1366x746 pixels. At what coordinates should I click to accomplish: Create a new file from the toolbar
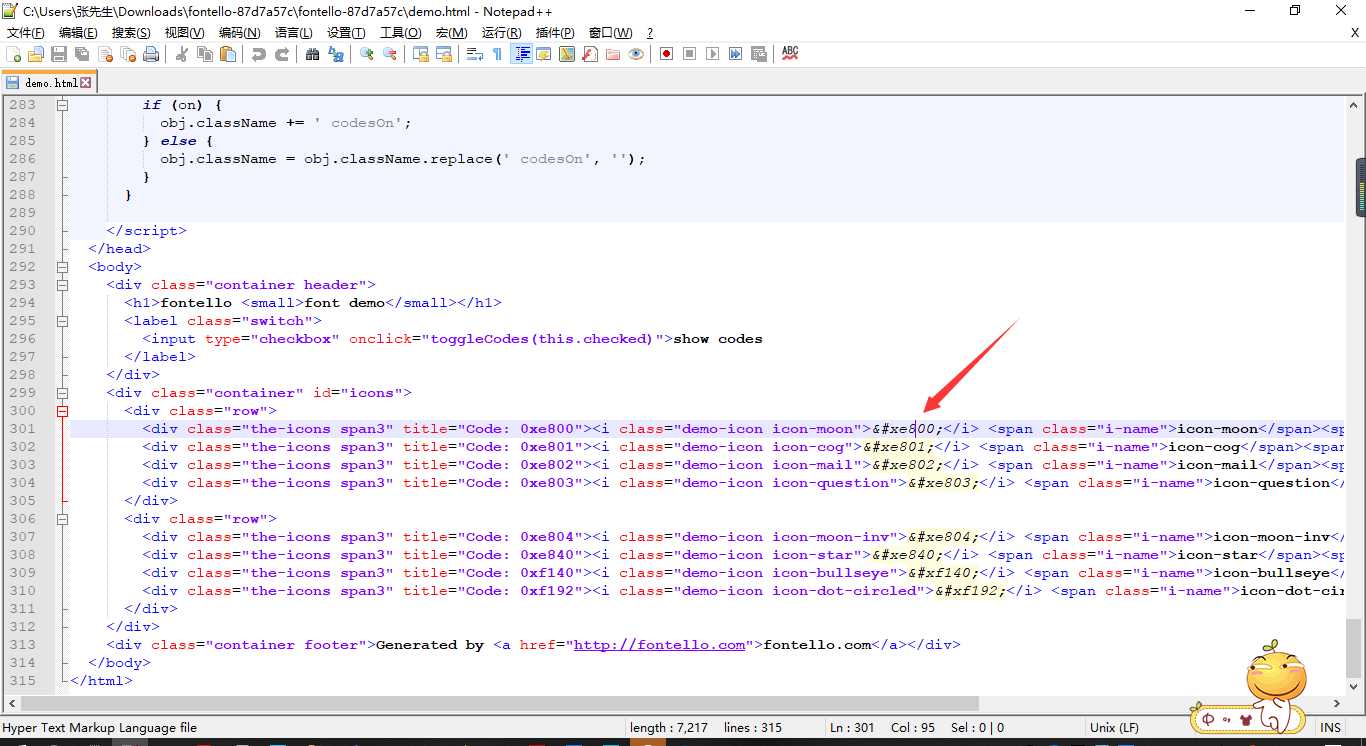point(14,54)
